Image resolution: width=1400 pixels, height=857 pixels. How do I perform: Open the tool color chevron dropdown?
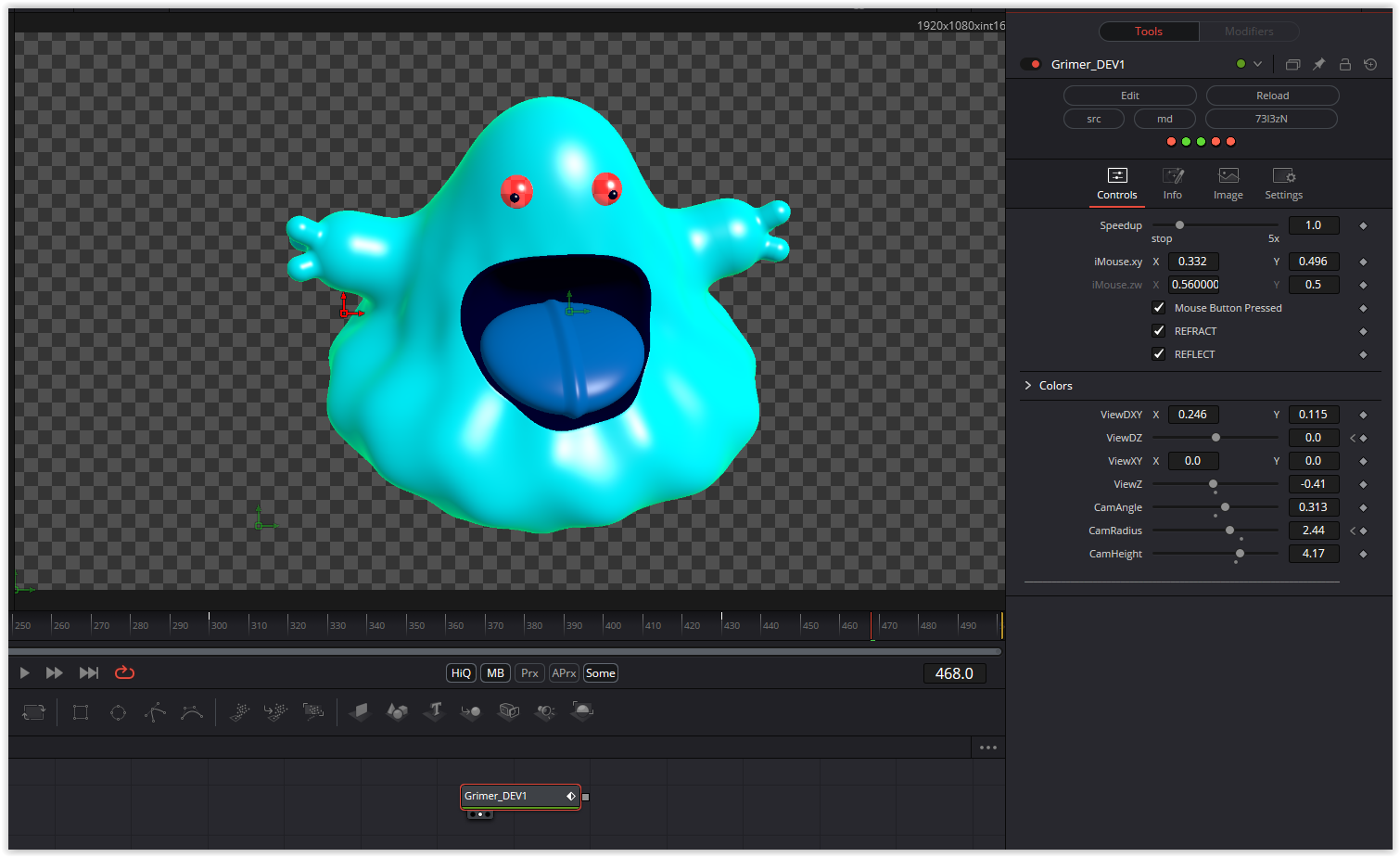point(1257,64)
